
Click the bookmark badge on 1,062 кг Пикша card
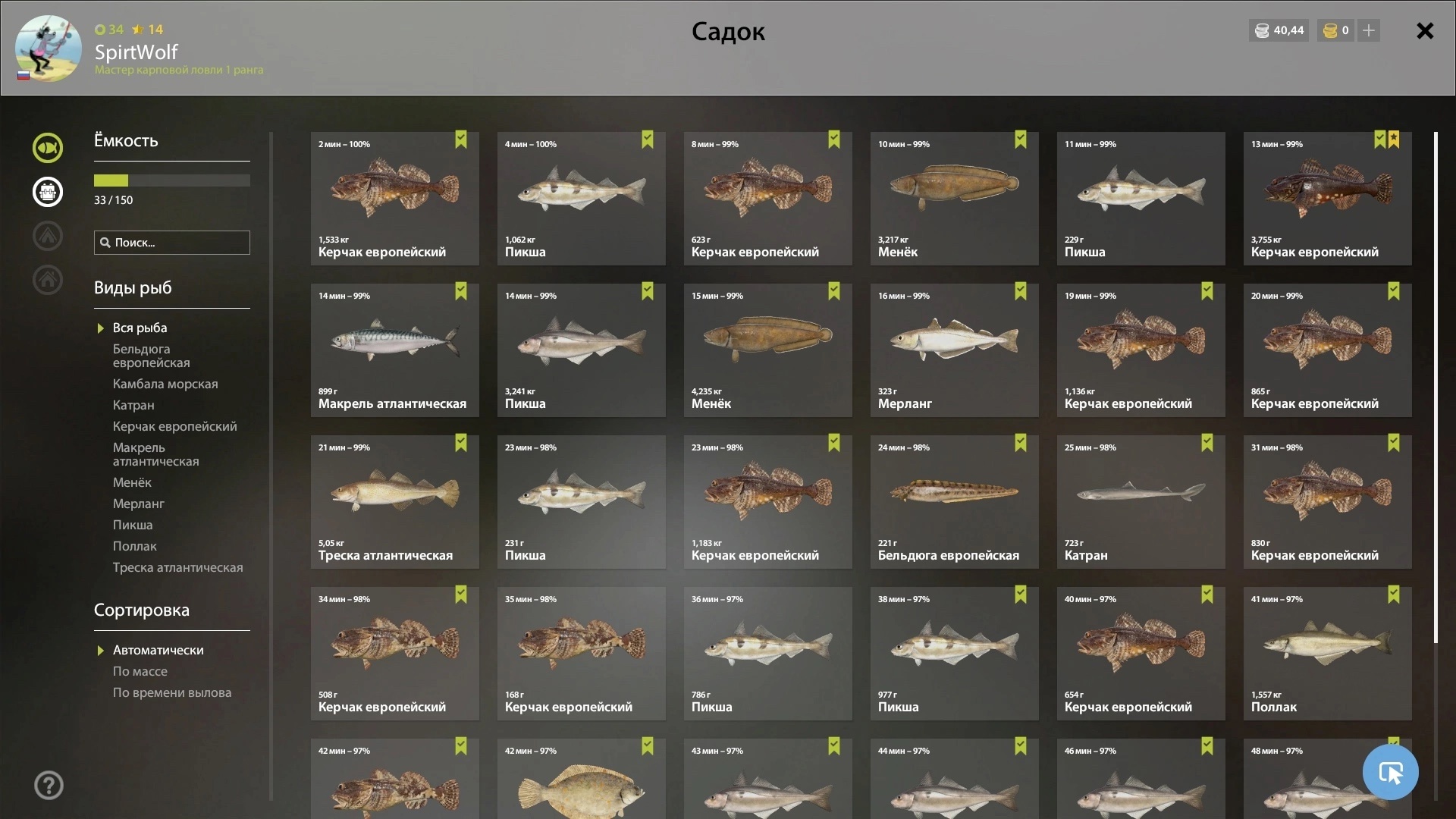pos(648,140)
